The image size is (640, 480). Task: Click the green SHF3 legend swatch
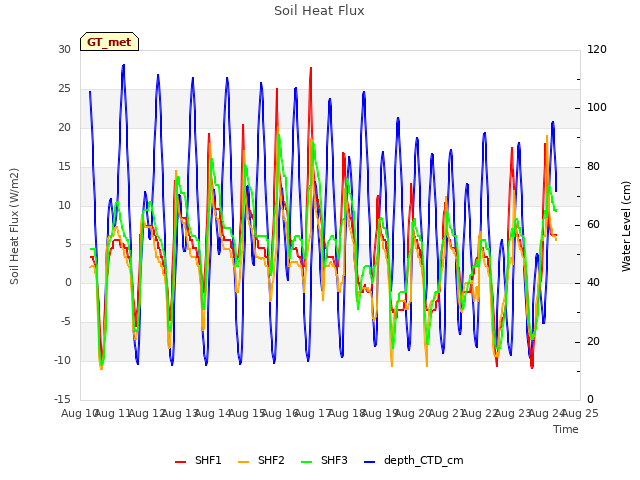[306, 462]
